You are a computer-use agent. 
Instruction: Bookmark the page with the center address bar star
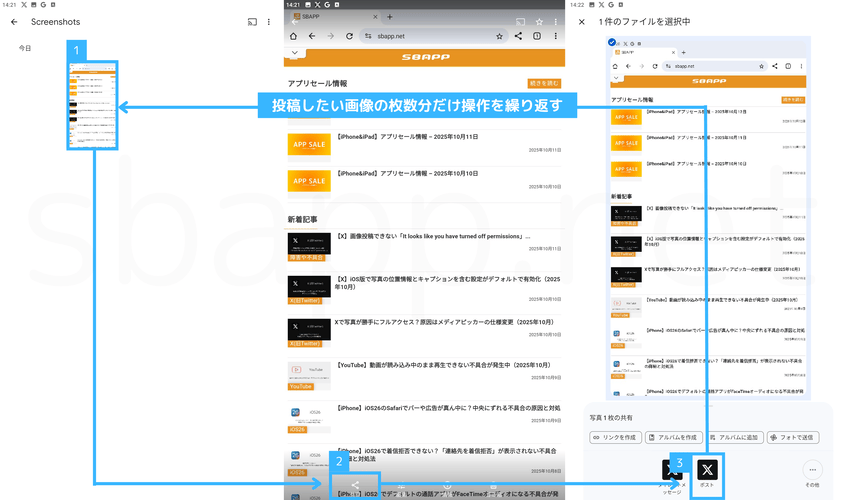point(499,36)
